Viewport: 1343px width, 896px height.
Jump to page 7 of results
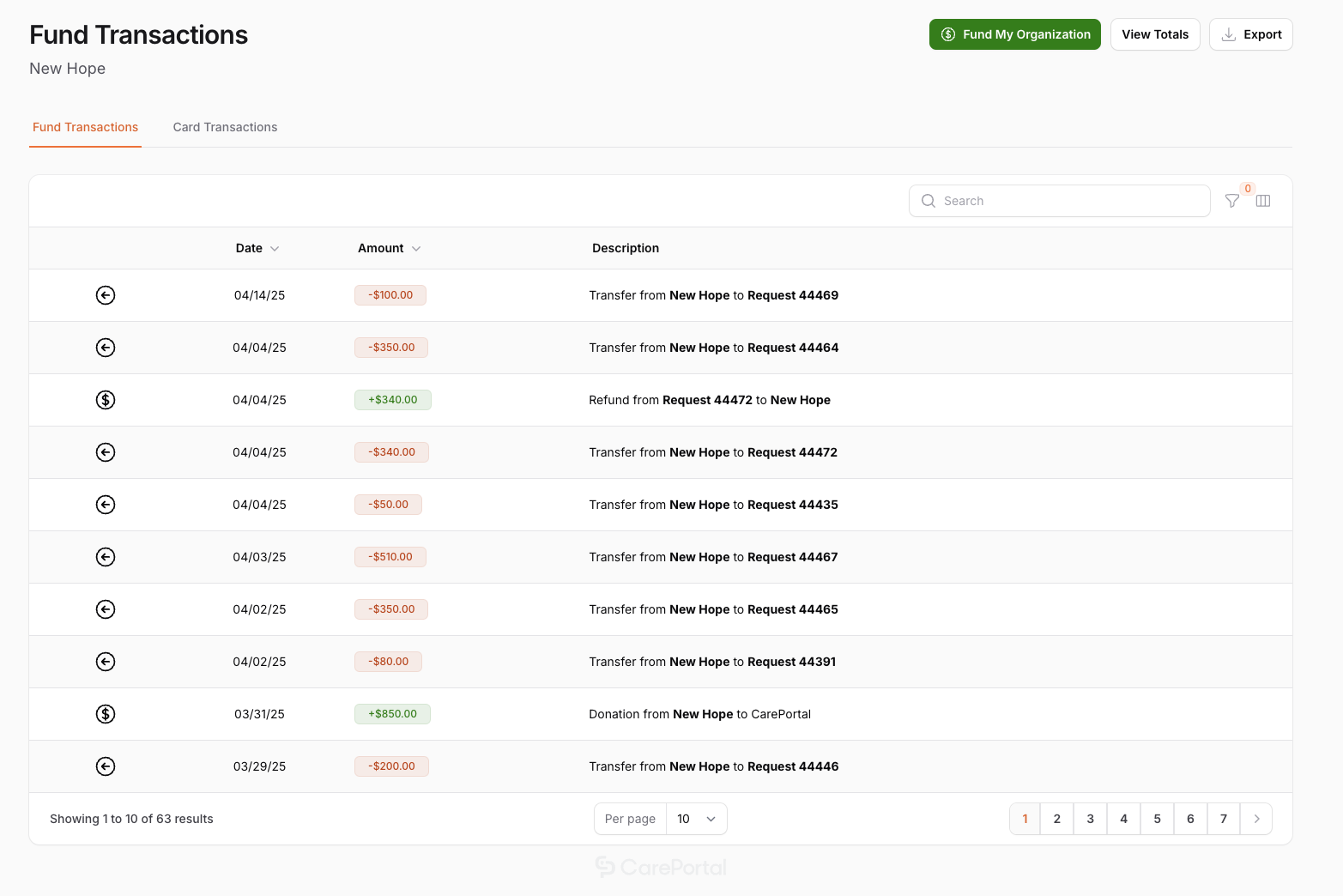point(1223,819)
